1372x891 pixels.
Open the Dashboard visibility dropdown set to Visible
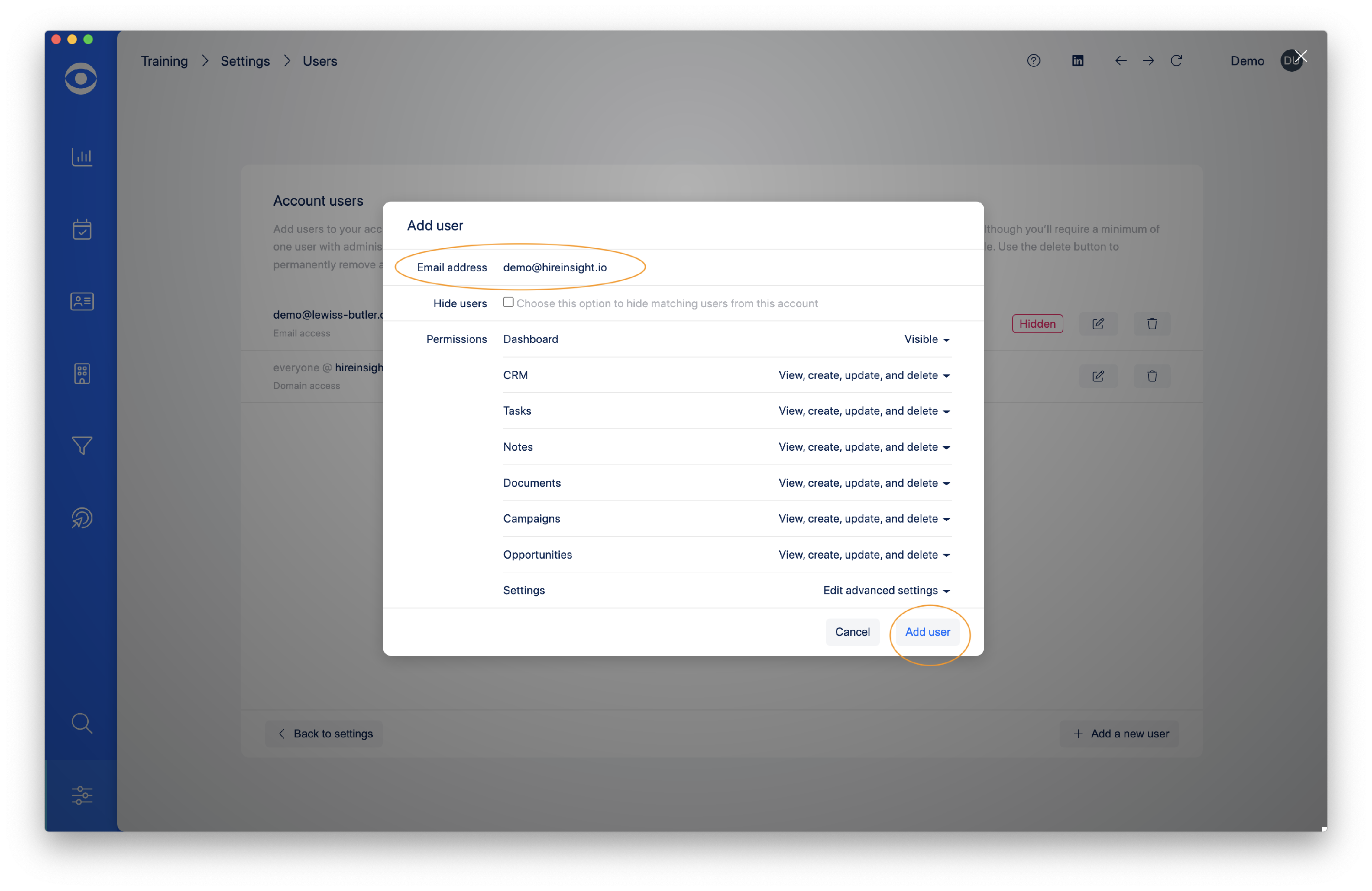pyautogui.click(x=925, y=340)
